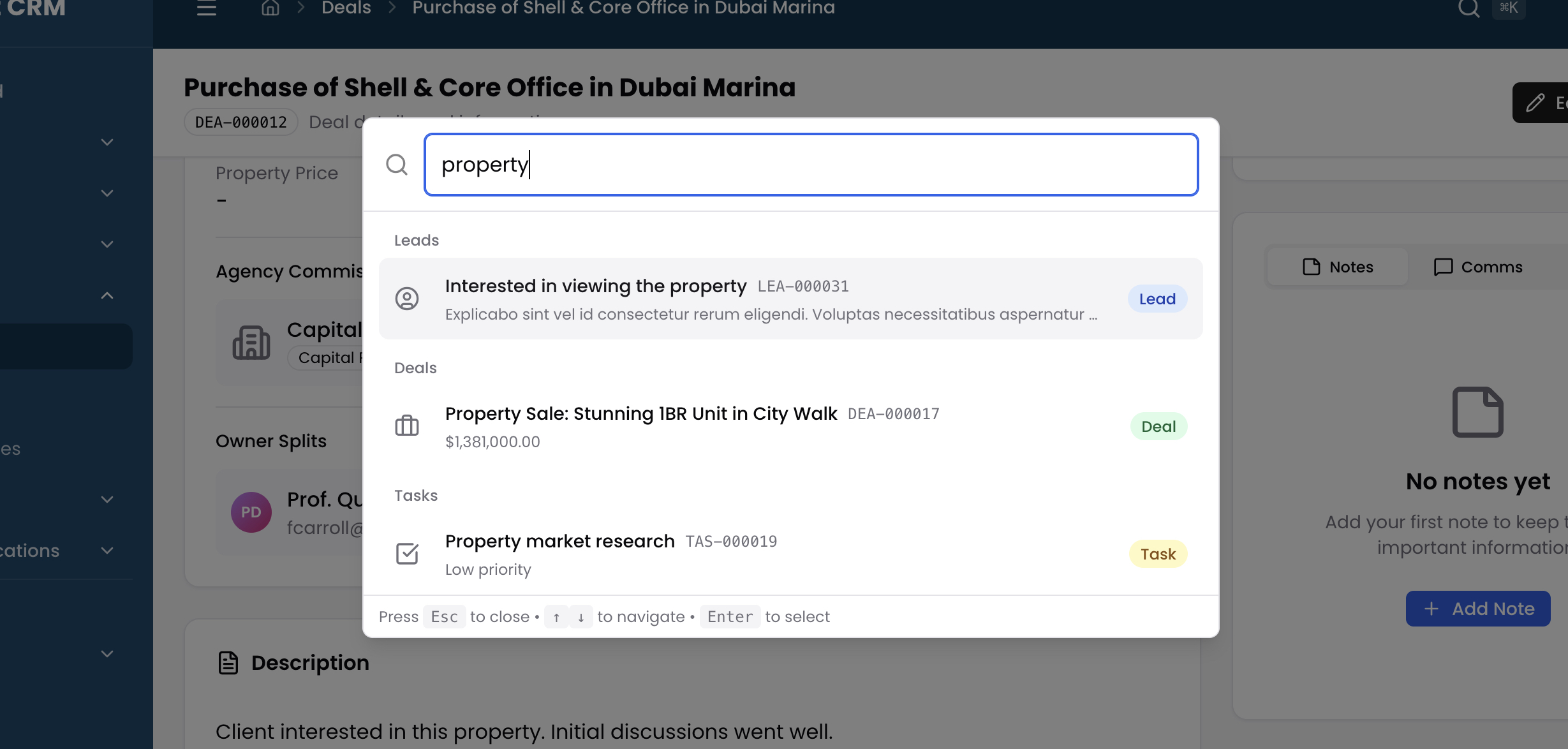Click the Description document icon
Viewport: 1568px width, 749px height.
pos(227,662)
